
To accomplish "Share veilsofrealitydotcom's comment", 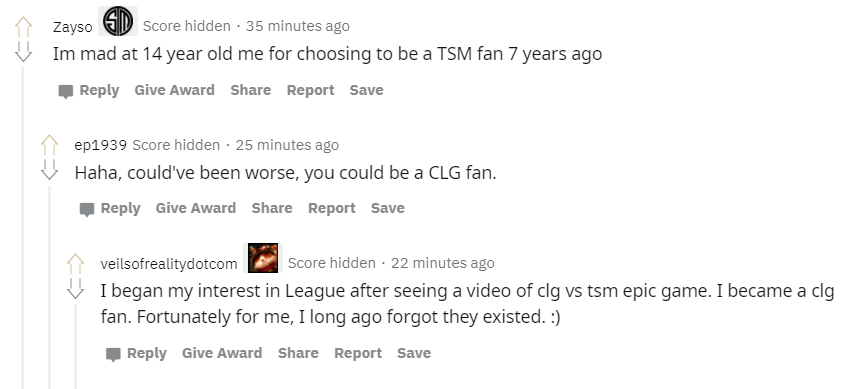I will pyautogui.click(x=298, y=353).
